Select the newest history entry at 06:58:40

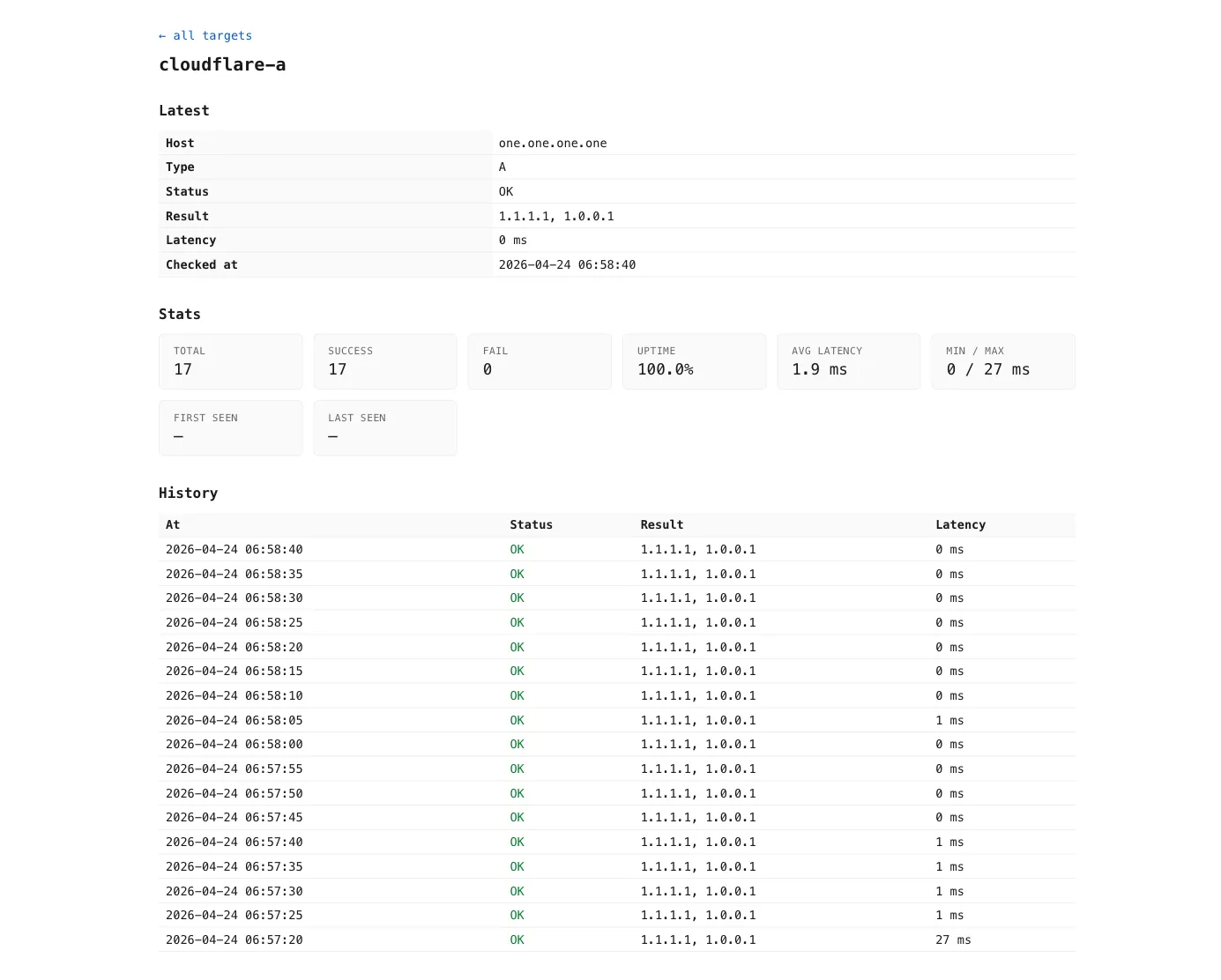[x=234, y=549]
